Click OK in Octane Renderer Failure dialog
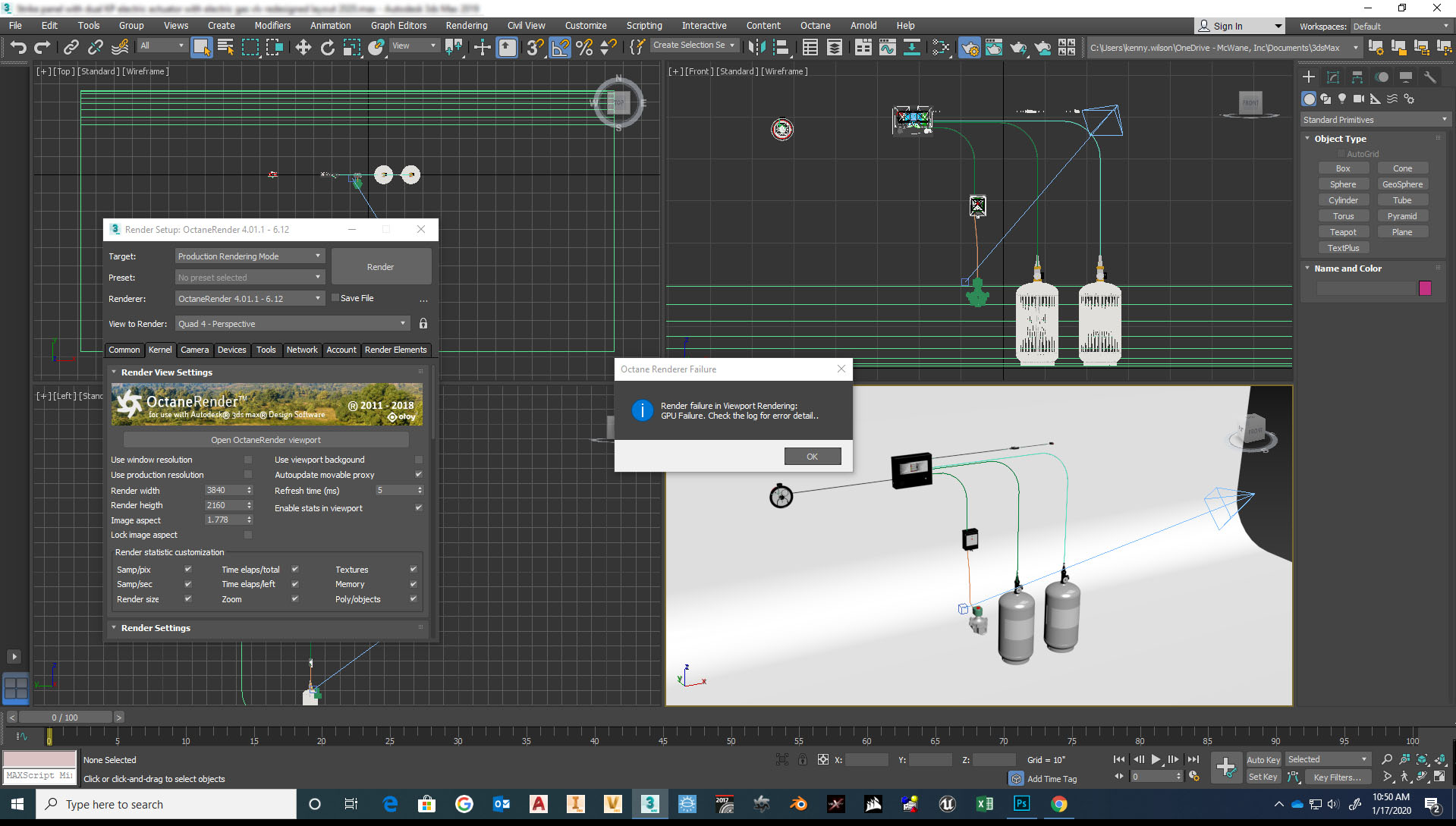1456x826 pixels. point(812,457)
